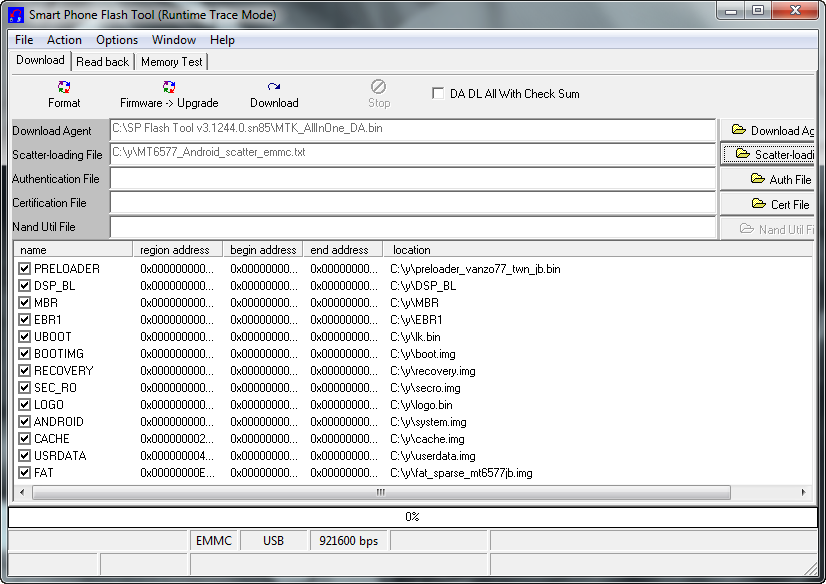
Task: Switch to the Download tab
Action: point(40,60)
